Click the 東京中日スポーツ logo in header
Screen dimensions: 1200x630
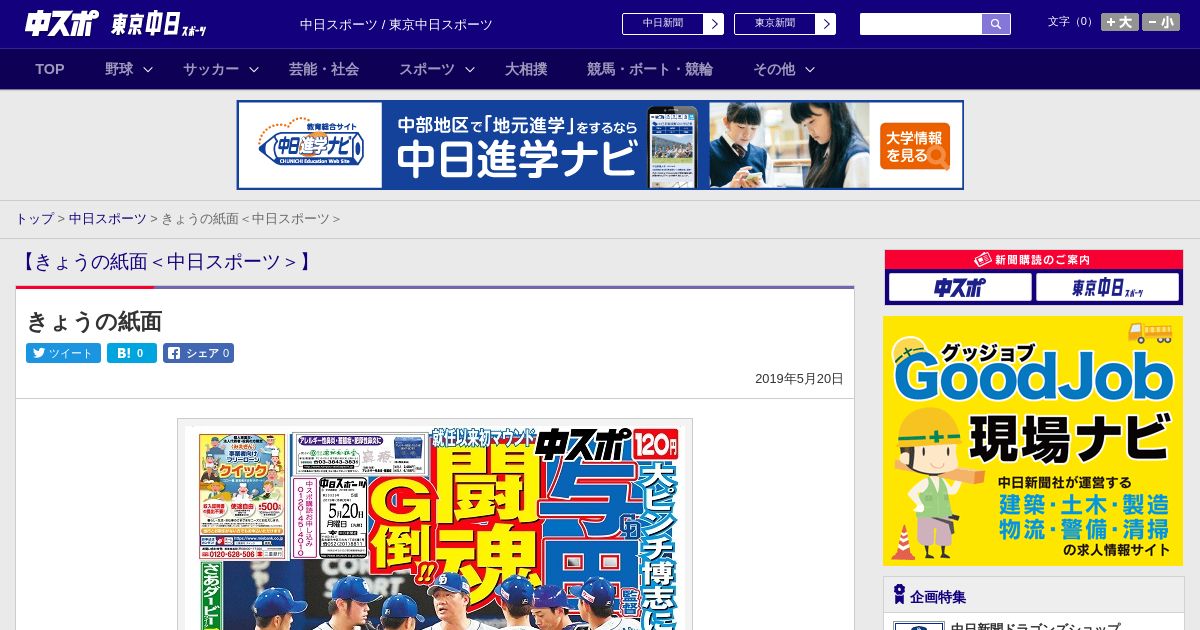[x=159, y=24]
